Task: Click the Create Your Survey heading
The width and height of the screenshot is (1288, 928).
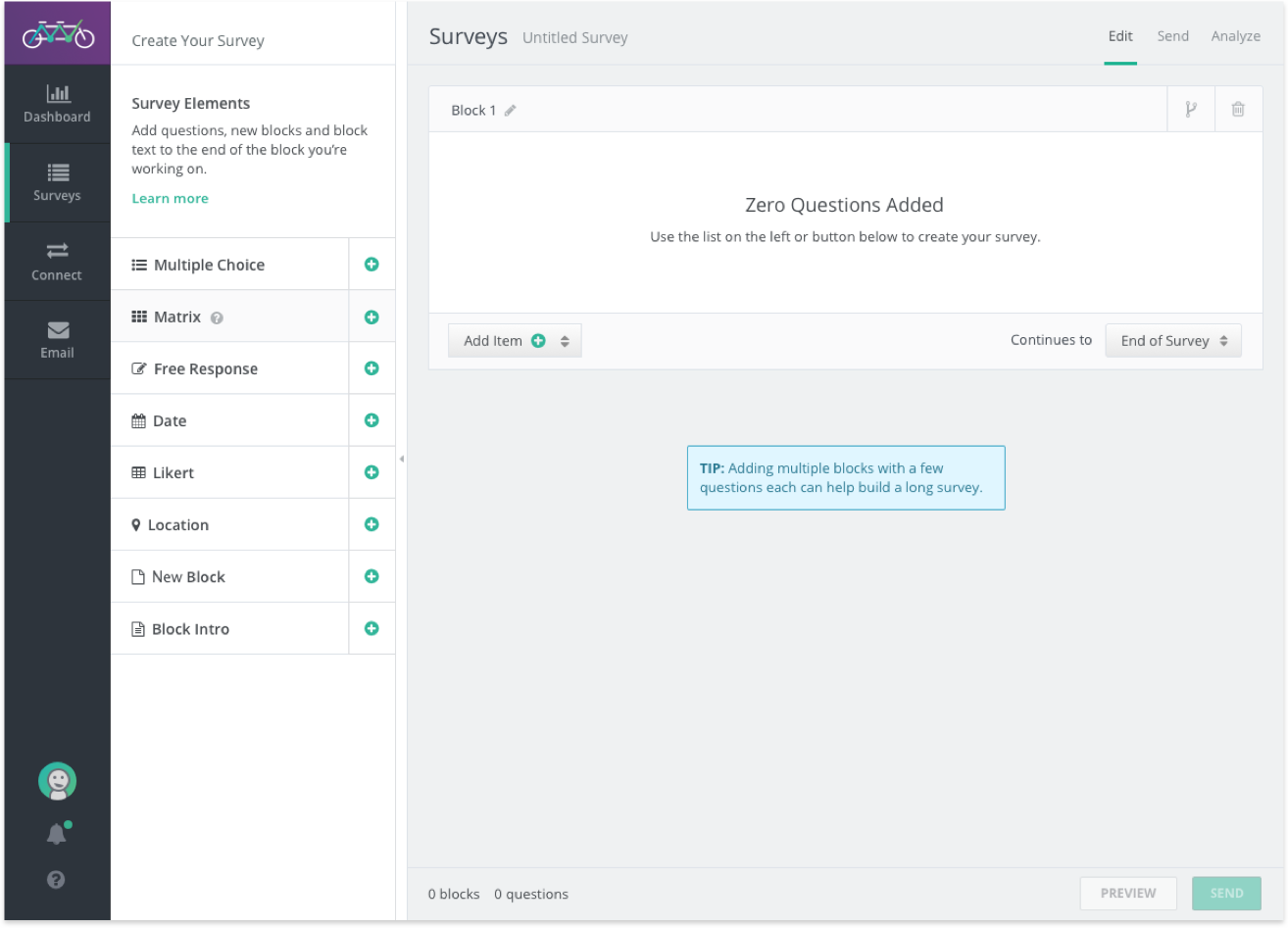Action: [x=198, y=41]
